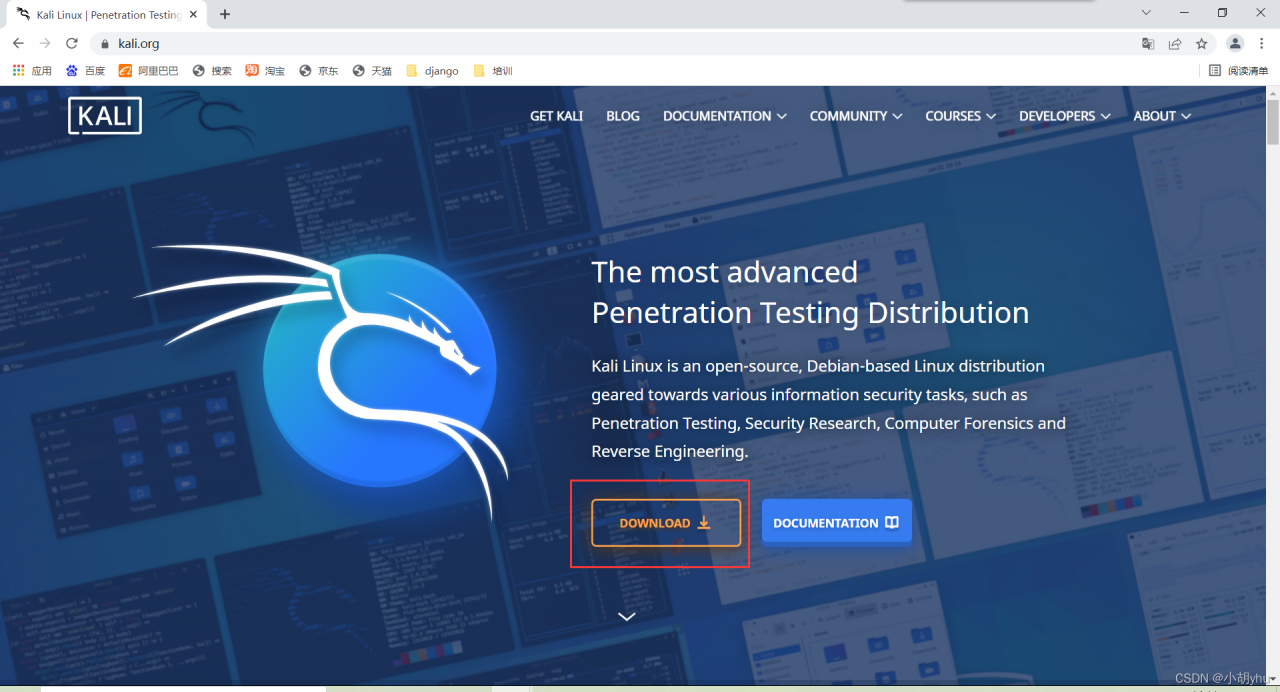Screen dimensions: 1280x692
Task: Open the 培训 bookmark folder
Action: pos(492,71)
